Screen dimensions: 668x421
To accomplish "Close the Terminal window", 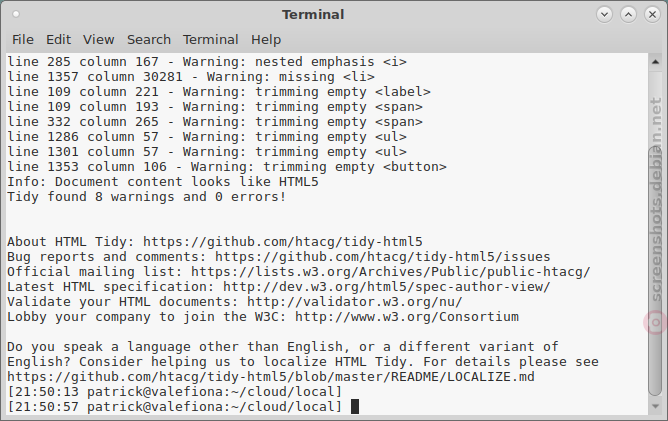I will (652, 14).
